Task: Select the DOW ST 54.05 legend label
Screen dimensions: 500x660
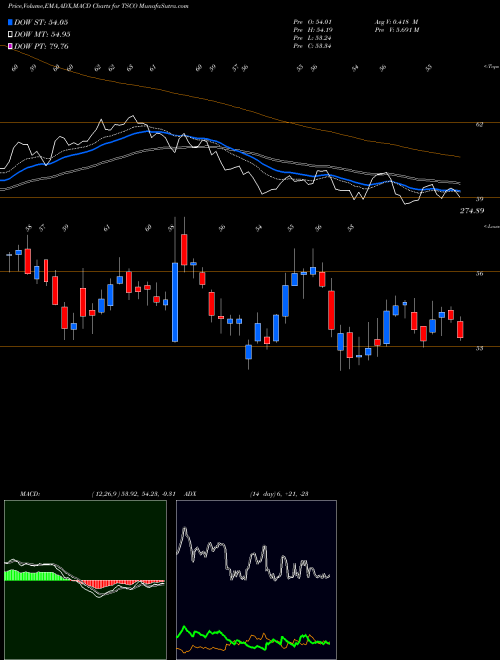Action: coord(41,22)
